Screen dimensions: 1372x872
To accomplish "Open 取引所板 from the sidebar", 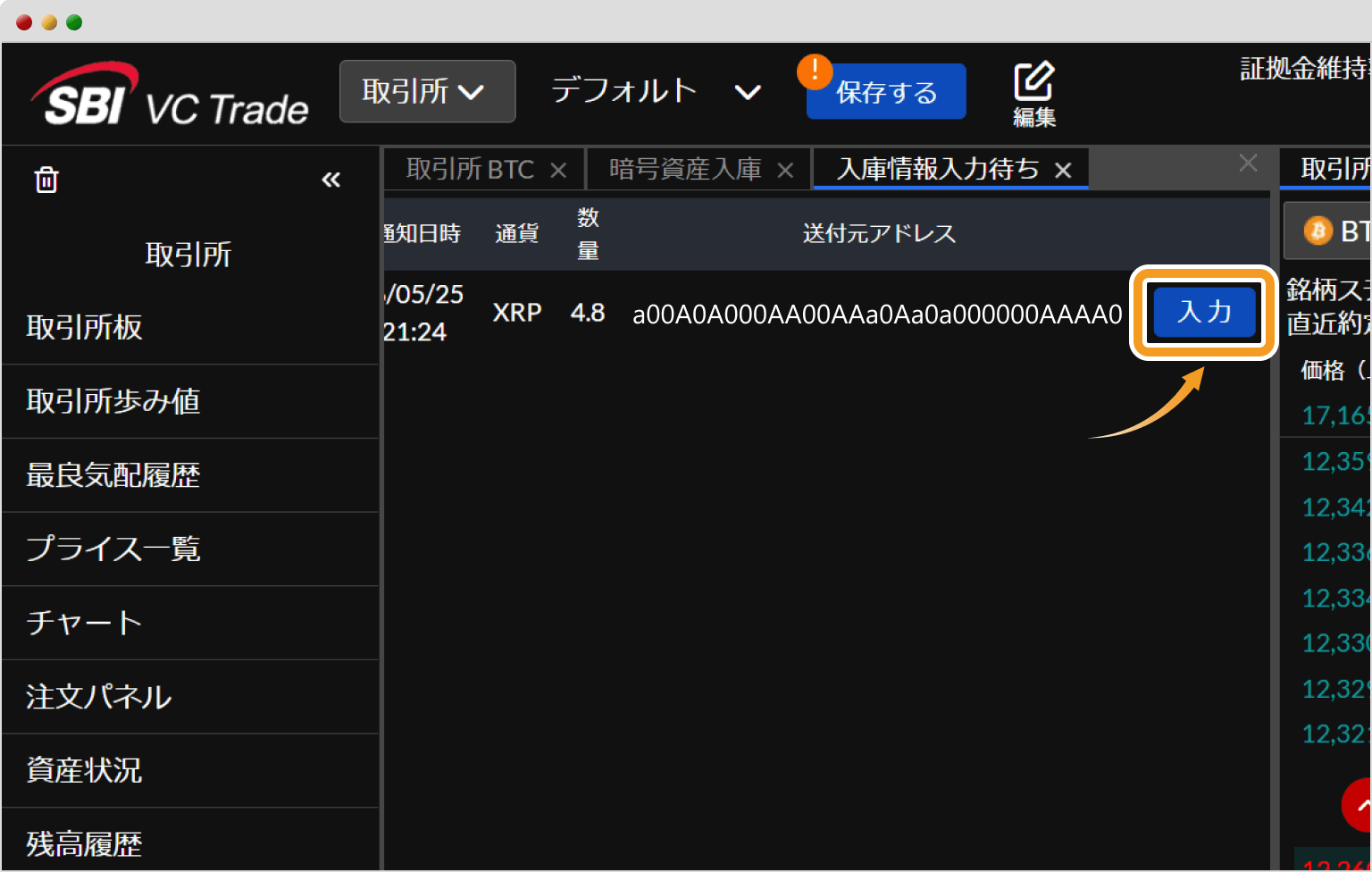I will (190, 327).
